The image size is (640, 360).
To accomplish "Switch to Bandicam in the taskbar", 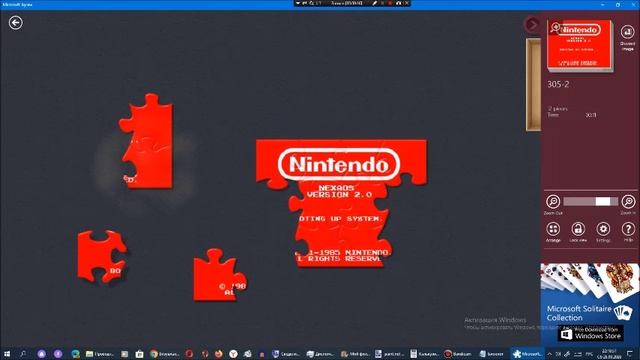I will point(458,354).
